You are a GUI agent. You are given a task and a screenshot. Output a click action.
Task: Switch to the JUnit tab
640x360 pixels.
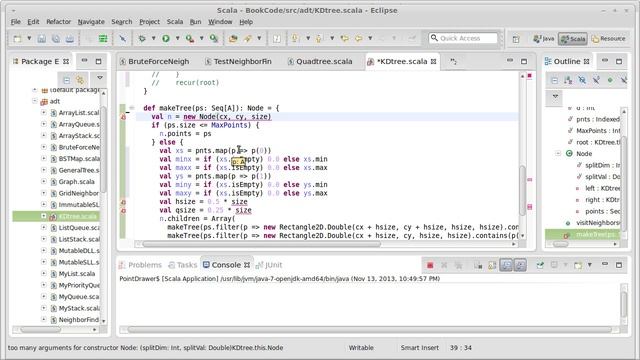click(x=269, y=265)
